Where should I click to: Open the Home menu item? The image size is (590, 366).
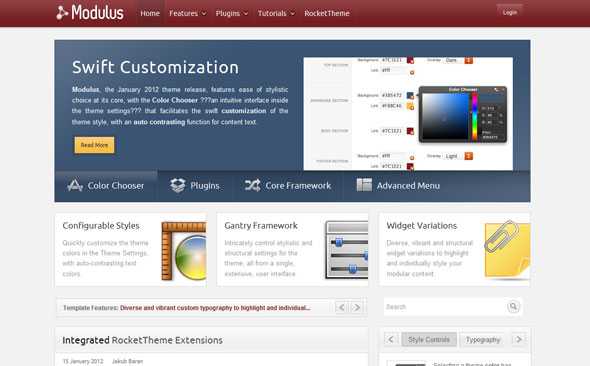(x=150, y=13)
